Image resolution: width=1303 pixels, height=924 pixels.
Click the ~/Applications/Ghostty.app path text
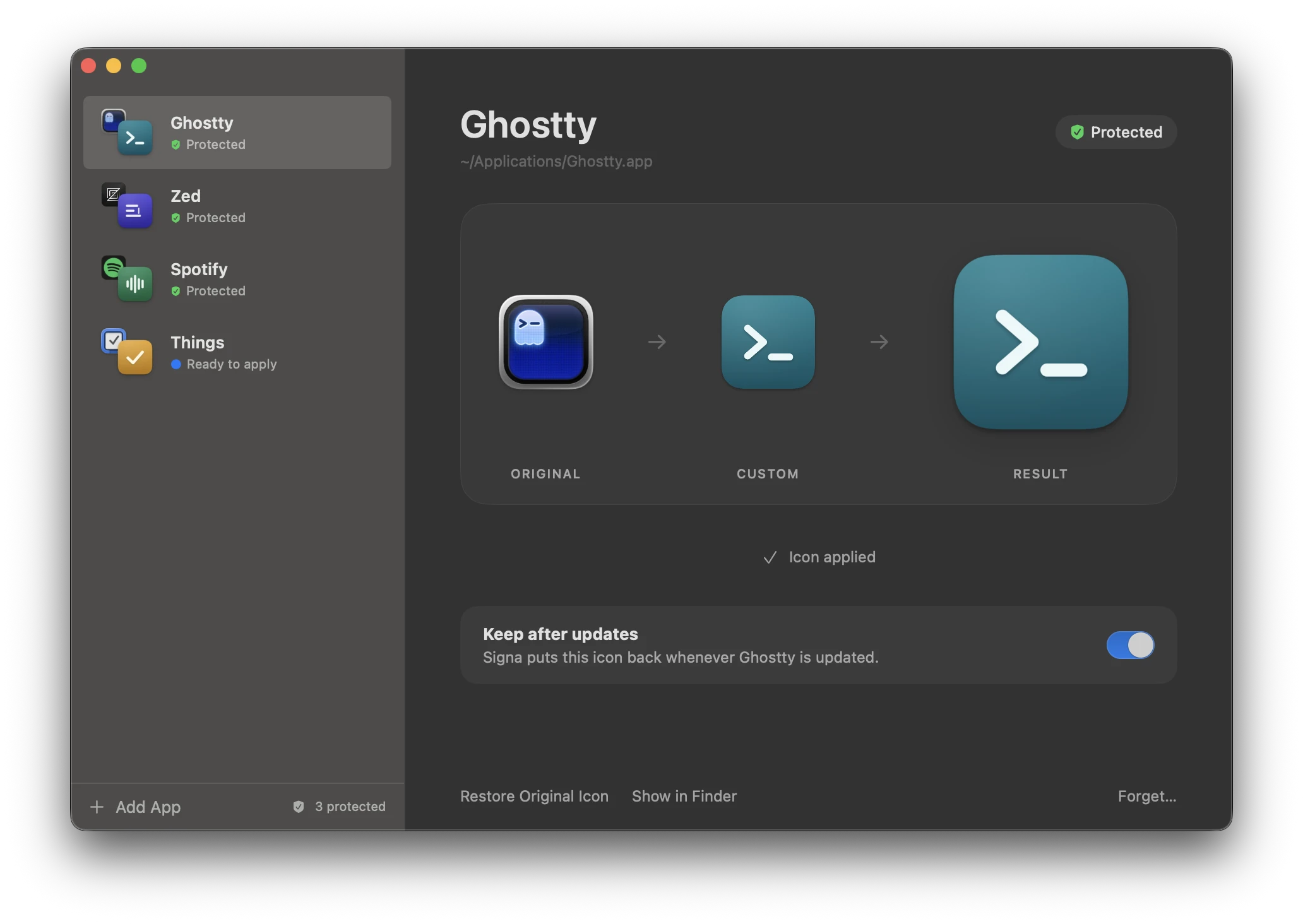556,161
